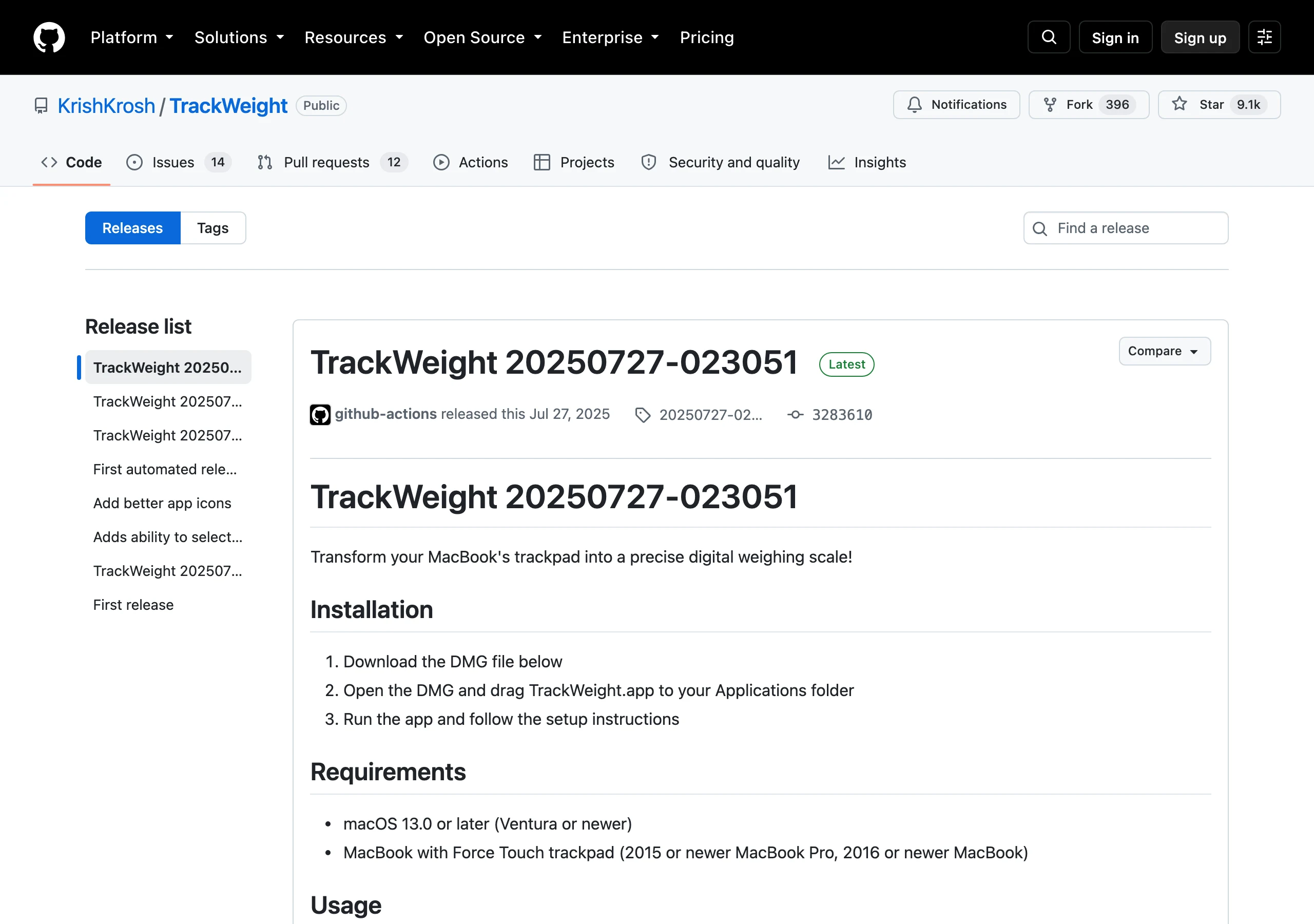
Task: Open the Security and quality tab
Action: click(721, 163)
